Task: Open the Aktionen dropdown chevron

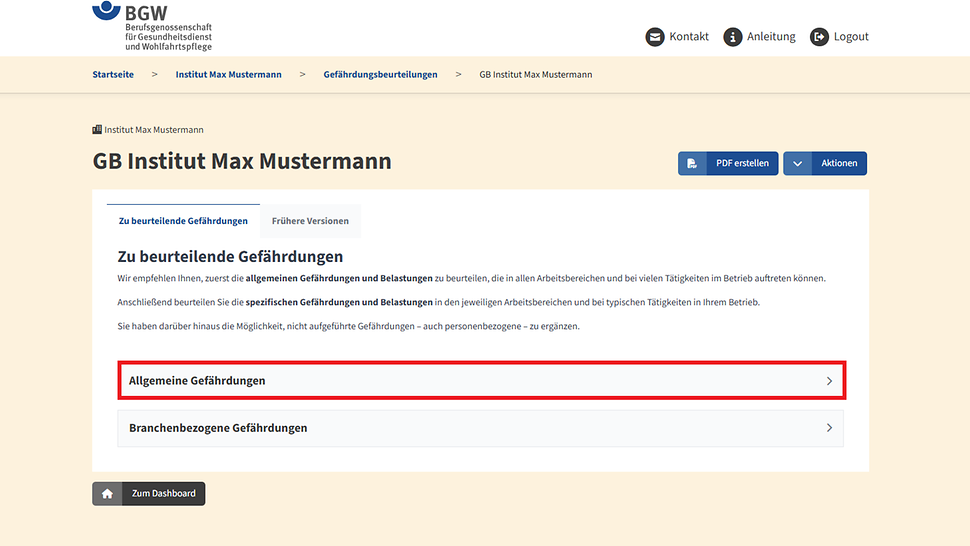Action: point(797,163)
